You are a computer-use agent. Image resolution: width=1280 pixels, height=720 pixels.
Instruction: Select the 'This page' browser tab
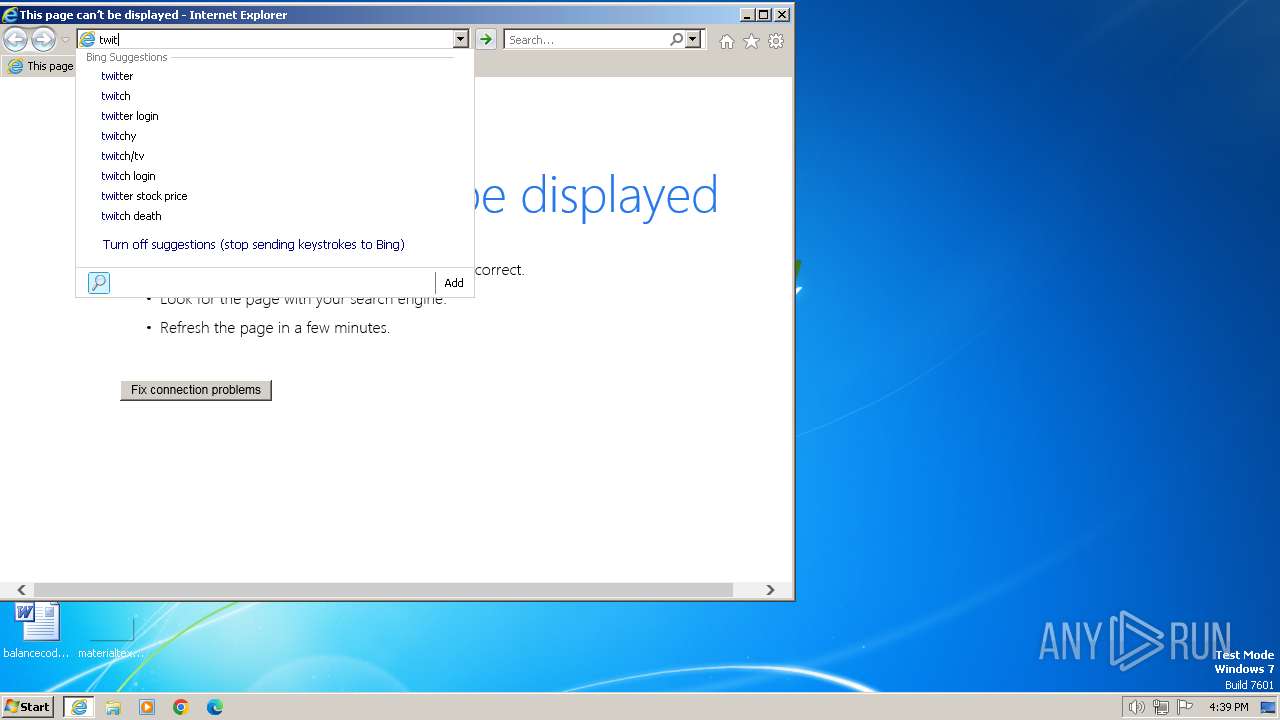coord(40,66)
